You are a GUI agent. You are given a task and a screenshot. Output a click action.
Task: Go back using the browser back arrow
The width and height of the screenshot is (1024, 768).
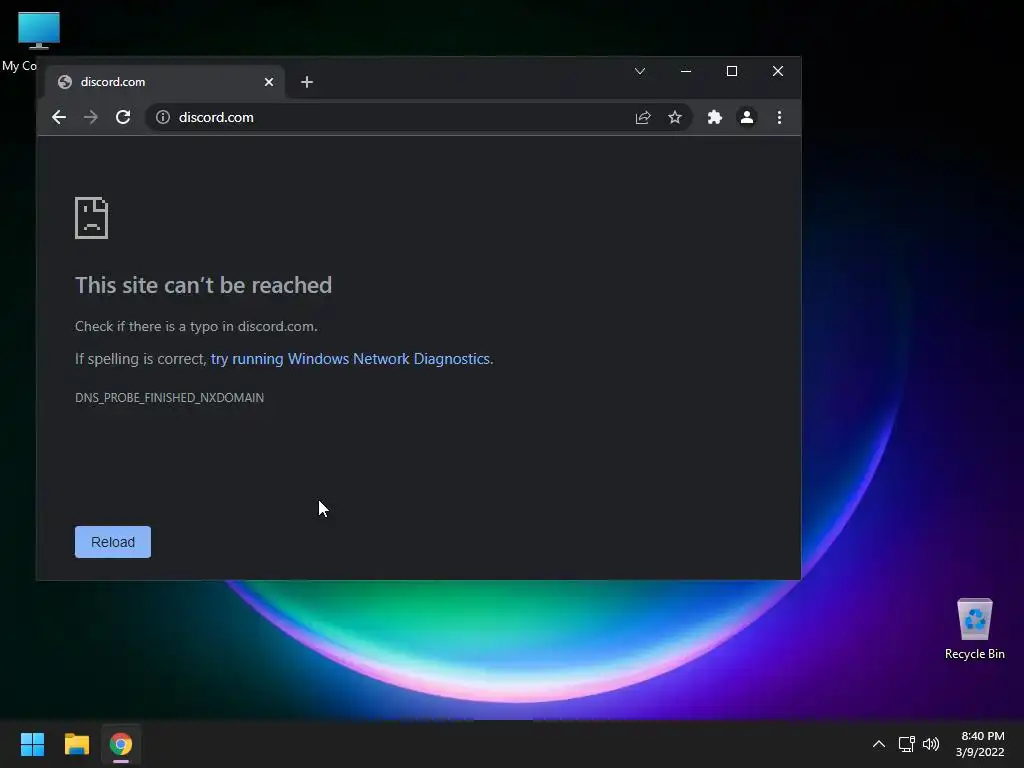pyautogui.click(x=59, y=117)
